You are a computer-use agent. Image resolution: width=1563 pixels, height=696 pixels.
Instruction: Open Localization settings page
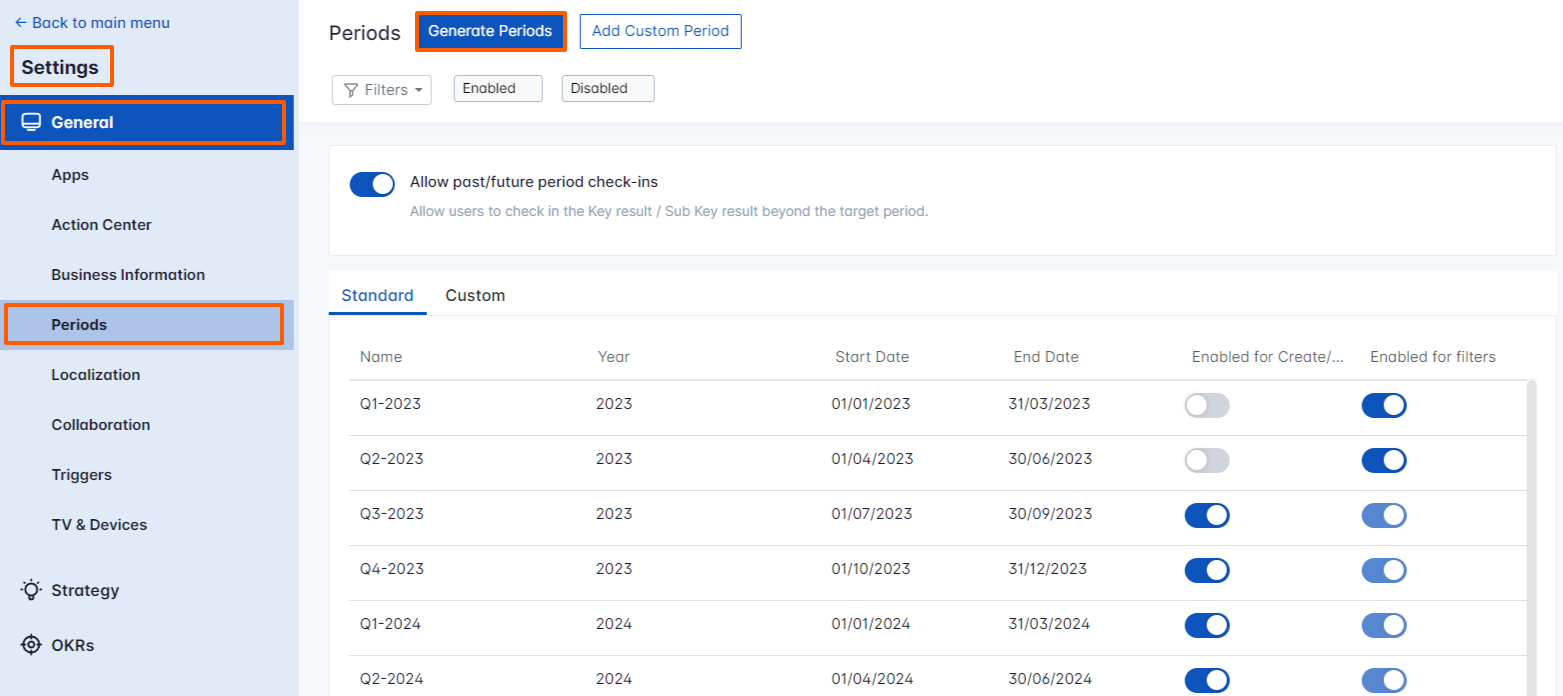click(96, 375)
